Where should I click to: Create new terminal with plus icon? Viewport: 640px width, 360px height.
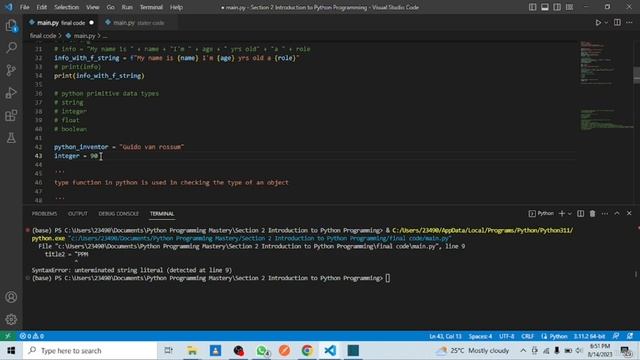562,213
